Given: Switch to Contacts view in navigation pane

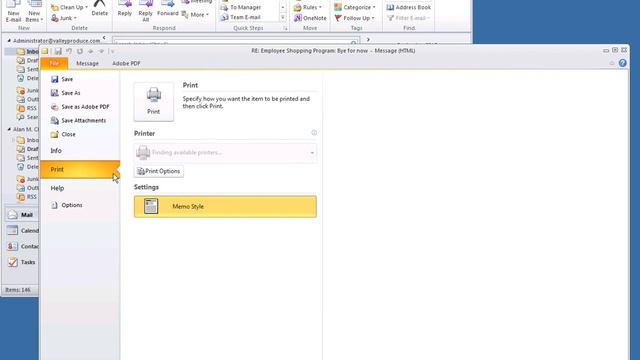Looking at the screenshot, I should [22, 246].
